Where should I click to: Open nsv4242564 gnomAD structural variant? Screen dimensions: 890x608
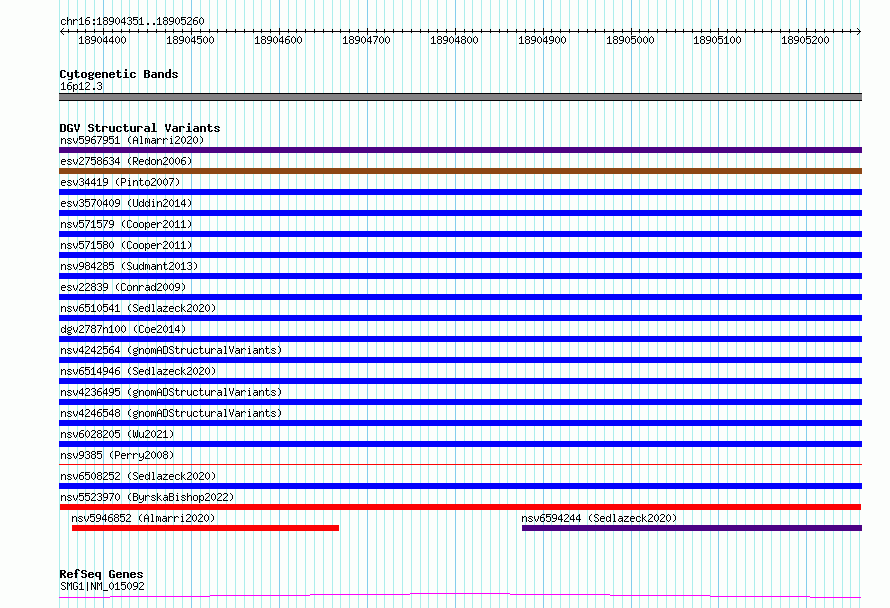(x=171, y=350)
